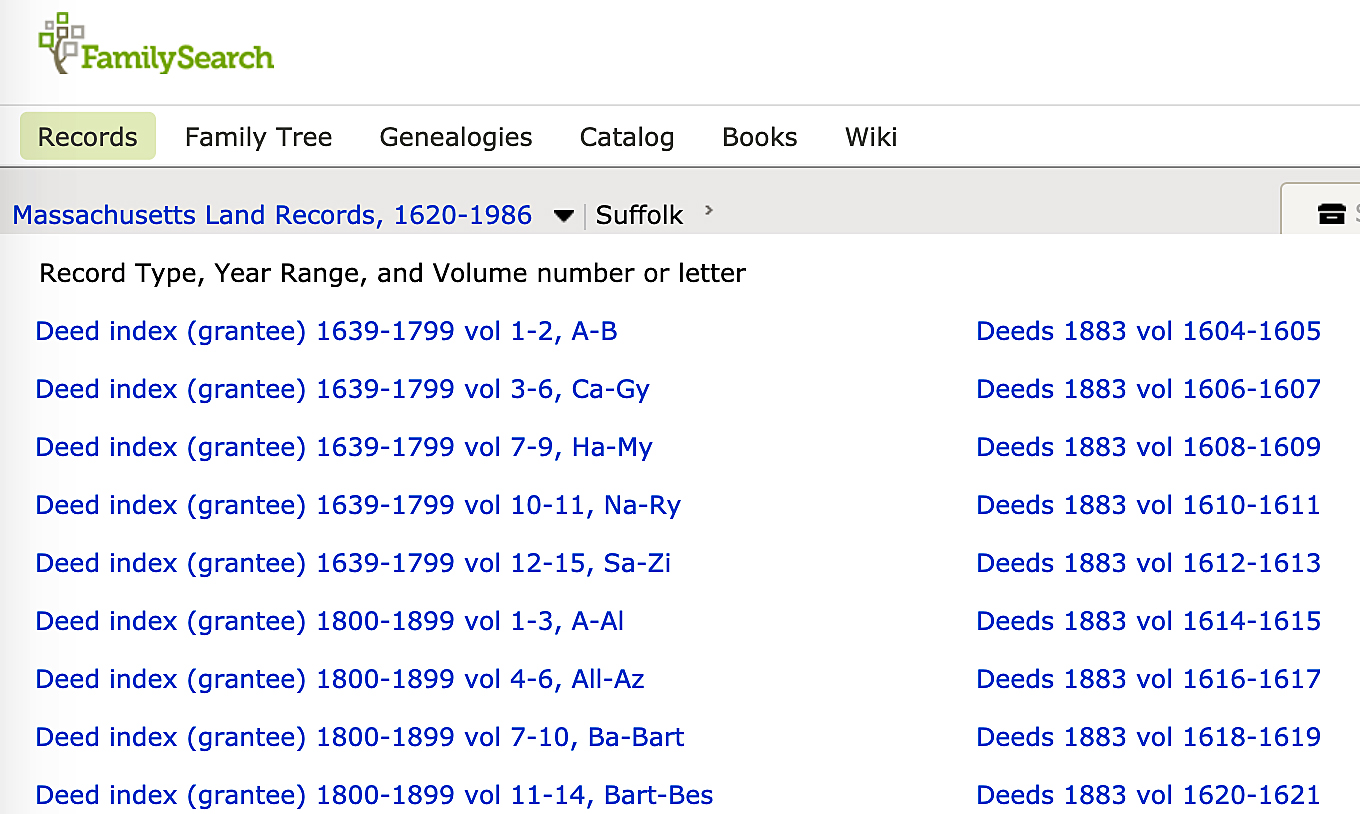Open the Genealogies section
This screenshot has height=814, width=1360.
coord(455,137)
